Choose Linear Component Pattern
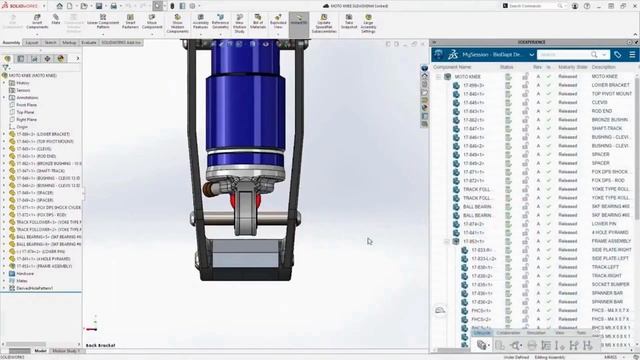 (103, 22)
